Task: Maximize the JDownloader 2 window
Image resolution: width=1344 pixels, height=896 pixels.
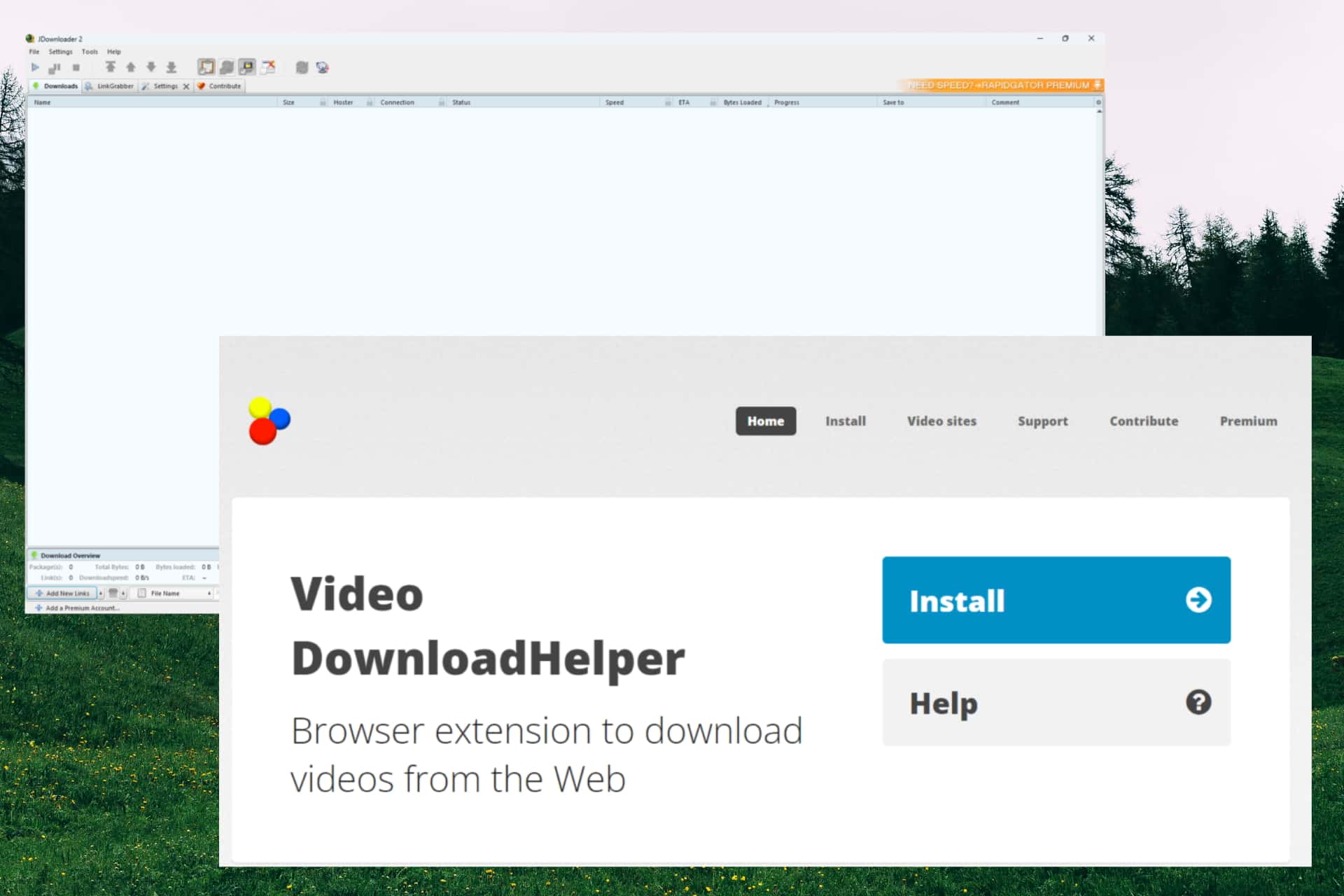Action: click(1065, 38)
